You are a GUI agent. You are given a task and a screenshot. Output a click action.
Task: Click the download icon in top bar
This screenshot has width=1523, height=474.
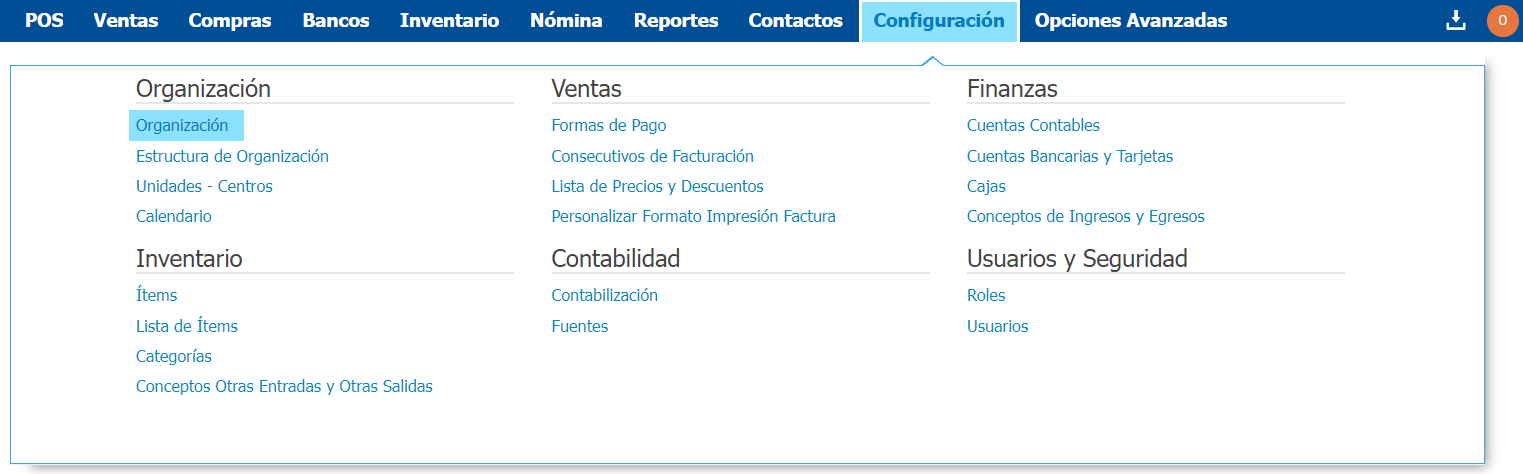[1456, 20]
